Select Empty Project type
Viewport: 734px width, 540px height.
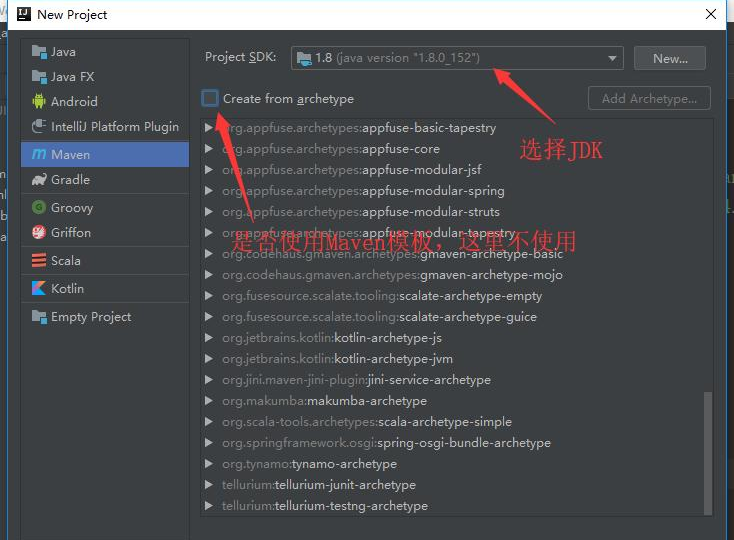pyautogui.click(x=105, y=317)
